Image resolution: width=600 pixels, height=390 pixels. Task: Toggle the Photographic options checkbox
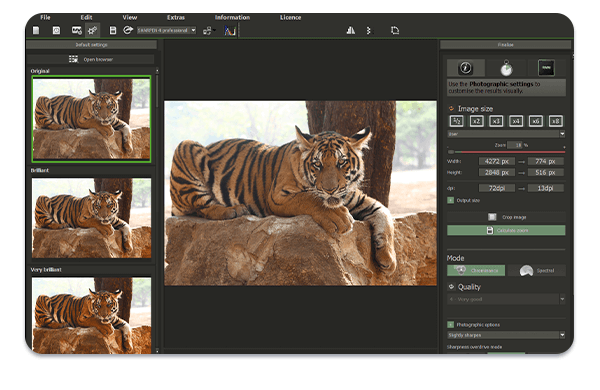451,325
